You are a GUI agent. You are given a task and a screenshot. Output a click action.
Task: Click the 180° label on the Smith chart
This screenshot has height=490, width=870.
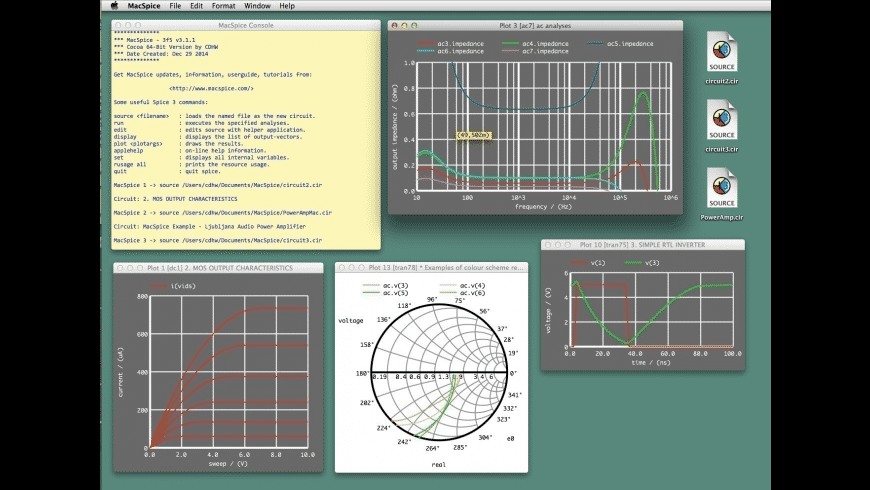[x=362, y=373]
